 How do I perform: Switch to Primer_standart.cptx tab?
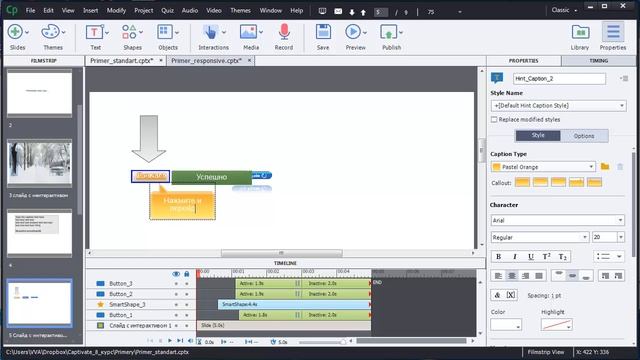point(122,60)
